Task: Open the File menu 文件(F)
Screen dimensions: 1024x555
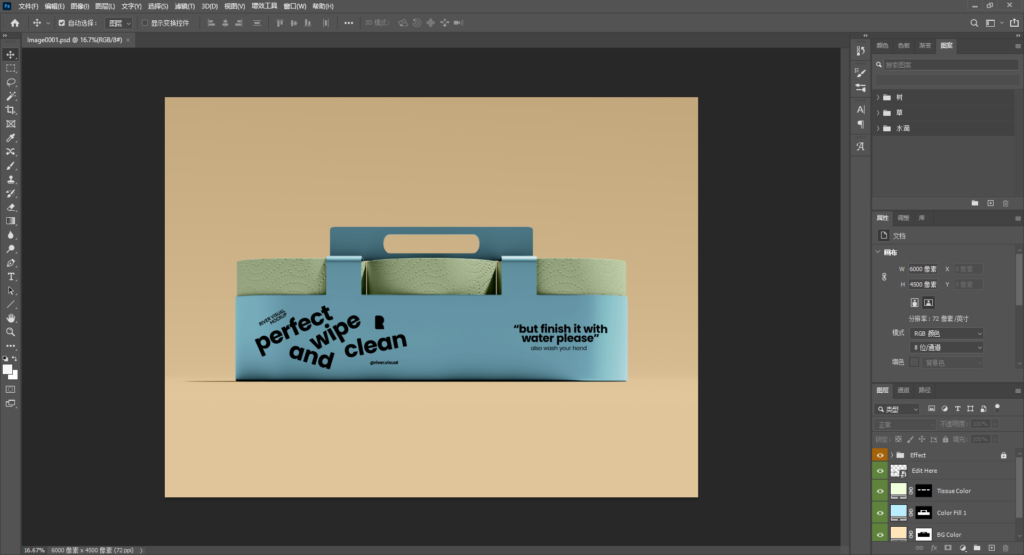Action: pyautogui.click(x=27, y=6)
